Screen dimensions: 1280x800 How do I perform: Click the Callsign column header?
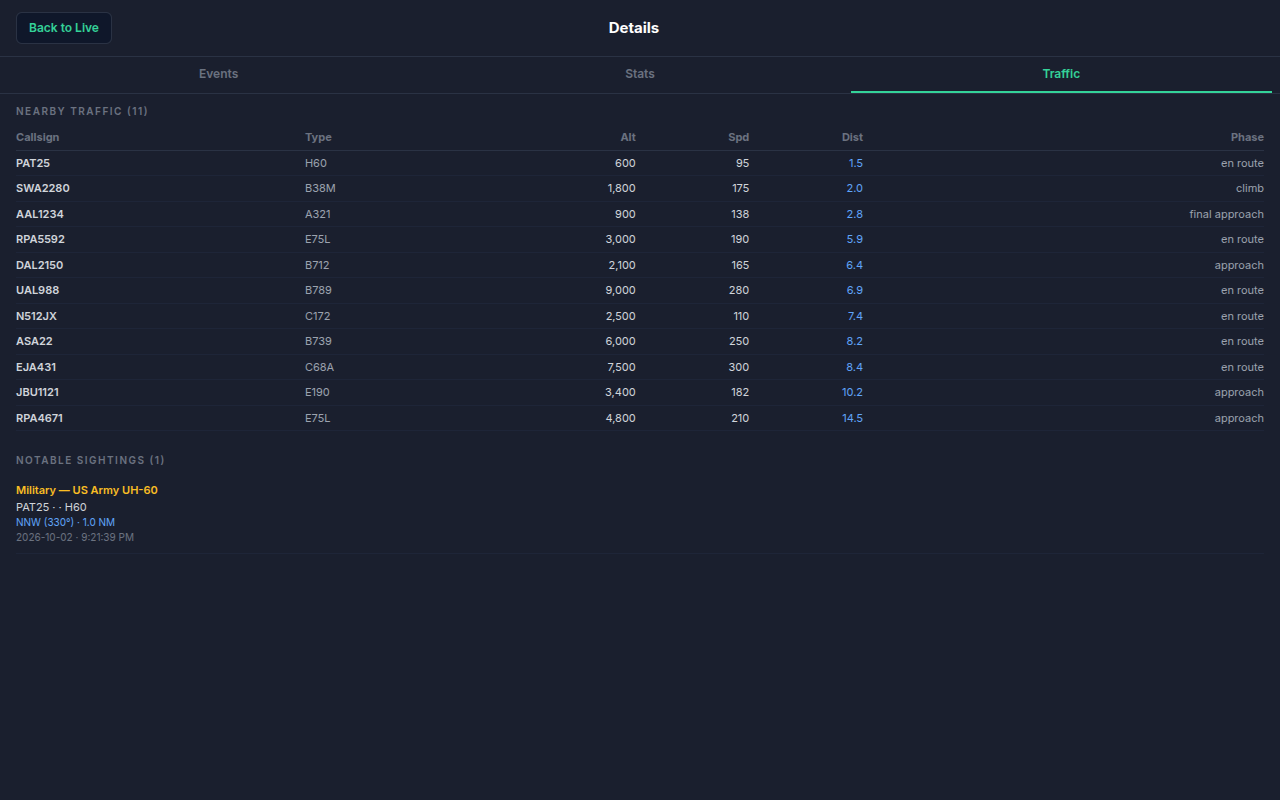(x=38, y=137)
